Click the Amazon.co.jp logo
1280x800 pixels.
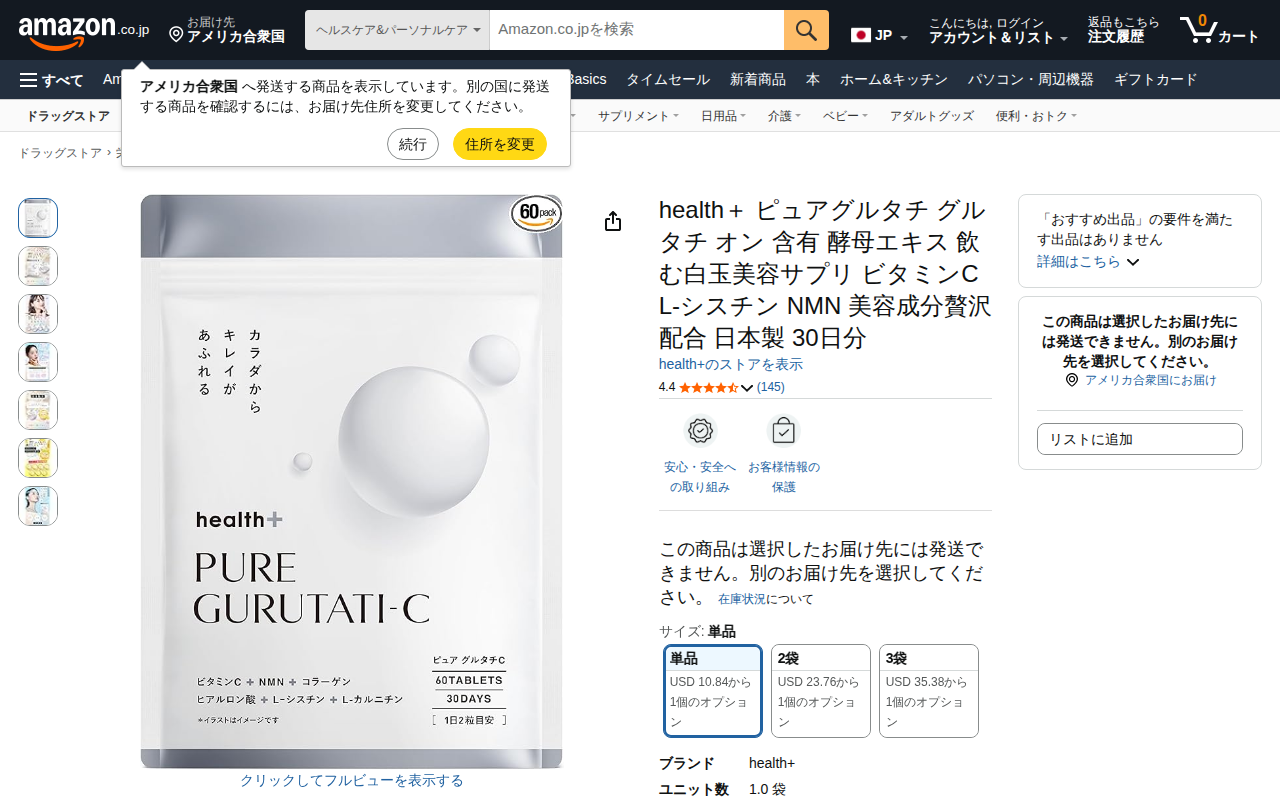(84, 32)
